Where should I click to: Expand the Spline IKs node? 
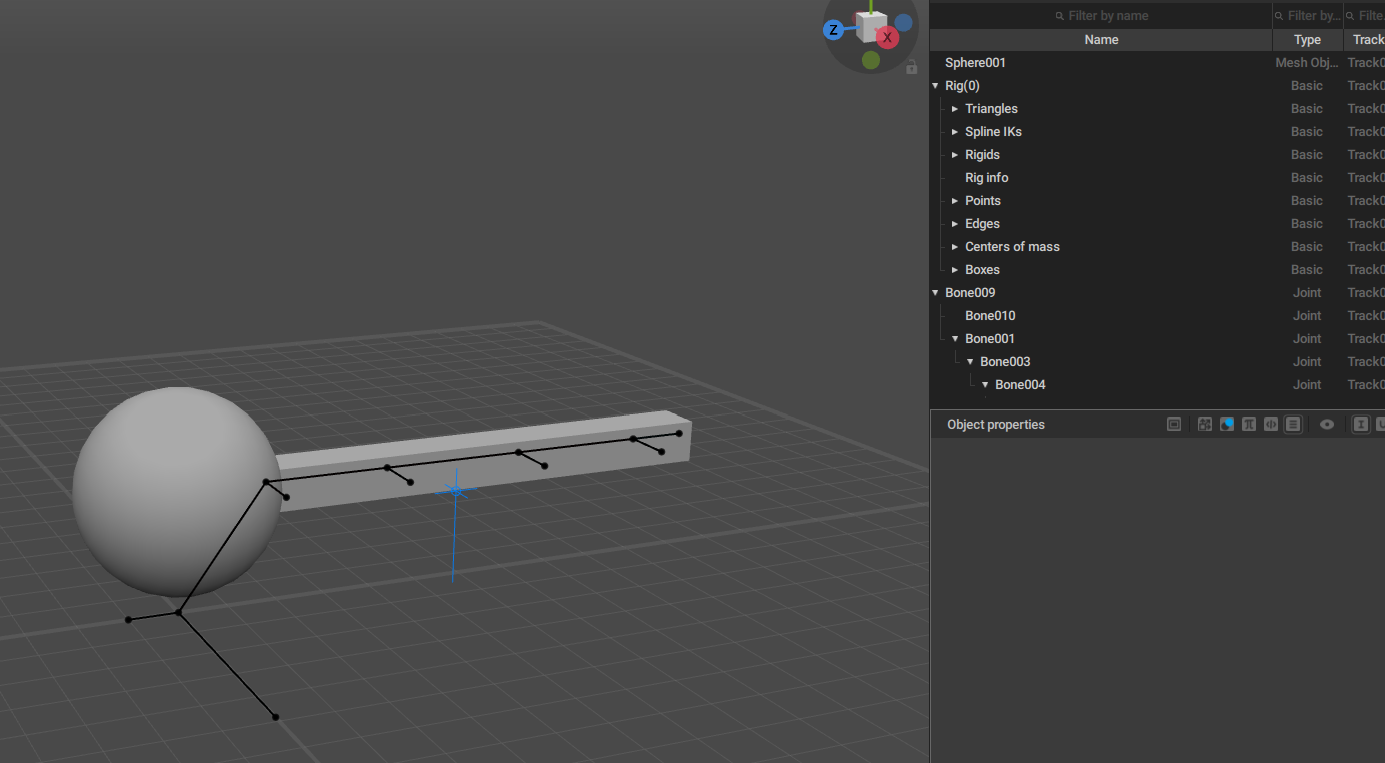pos(955,132)
